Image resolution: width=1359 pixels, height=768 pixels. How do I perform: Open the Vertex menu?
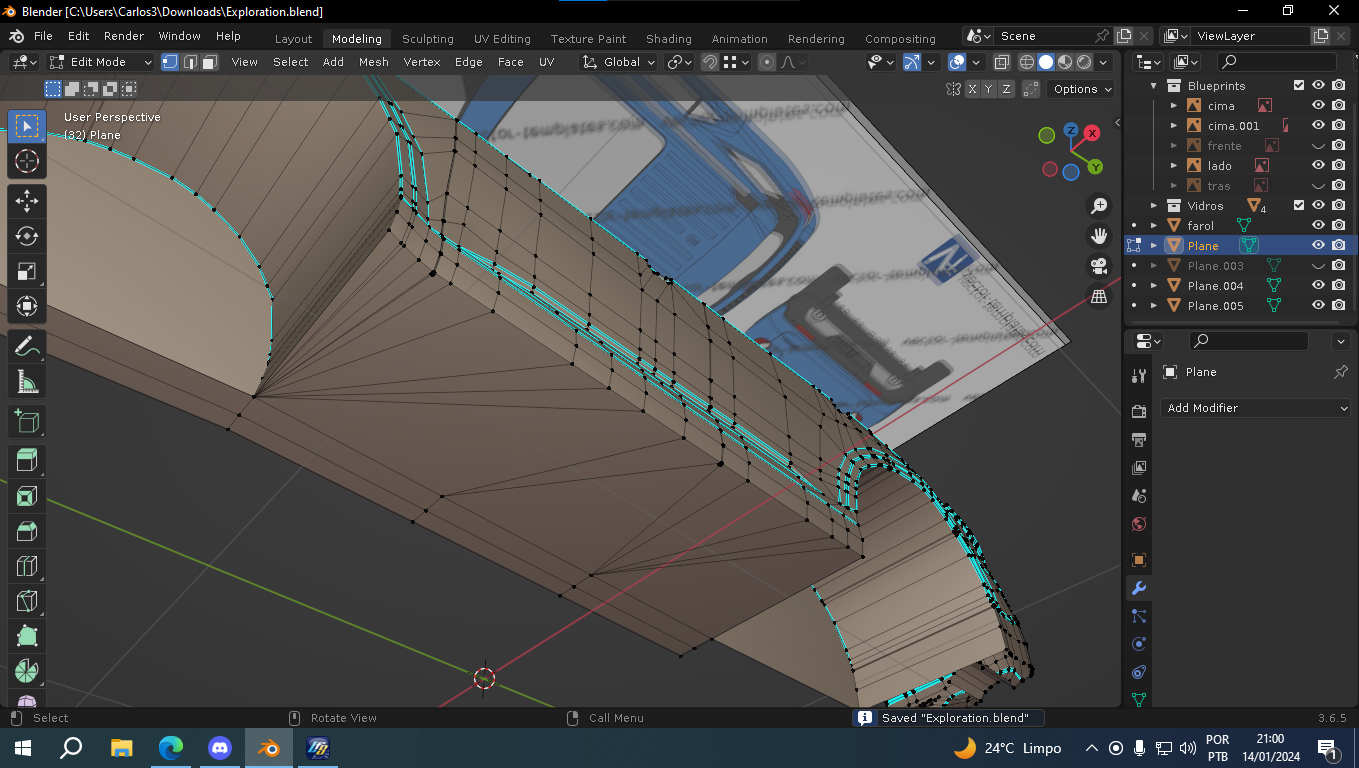click(422, 62)
